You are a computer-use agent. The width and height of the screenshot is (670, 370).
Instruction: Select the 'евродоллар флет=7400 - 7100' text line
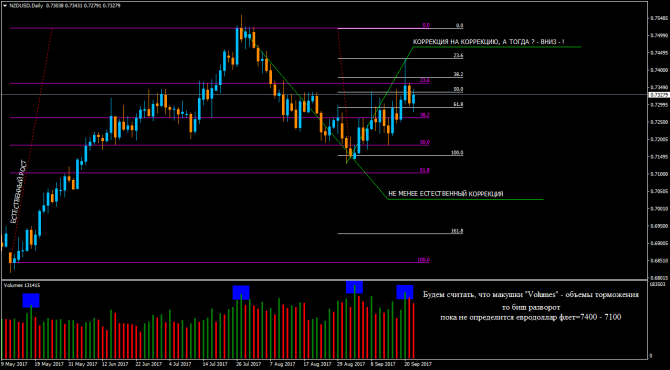click(x=569, y=317)
